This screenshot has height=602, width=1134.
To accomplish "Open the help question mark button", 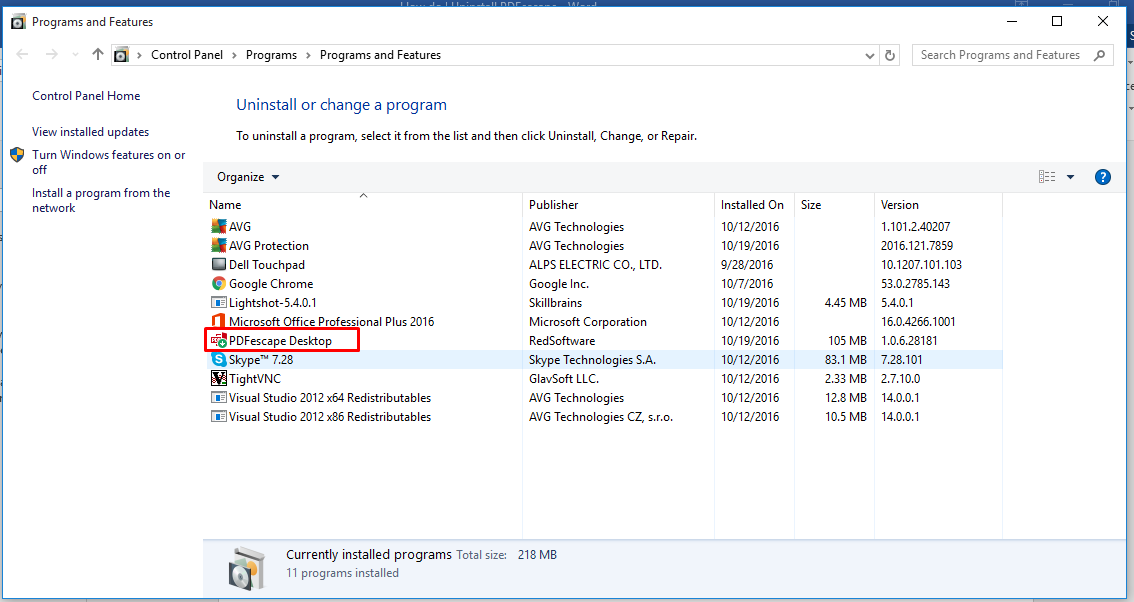I will click(1102, 177).
